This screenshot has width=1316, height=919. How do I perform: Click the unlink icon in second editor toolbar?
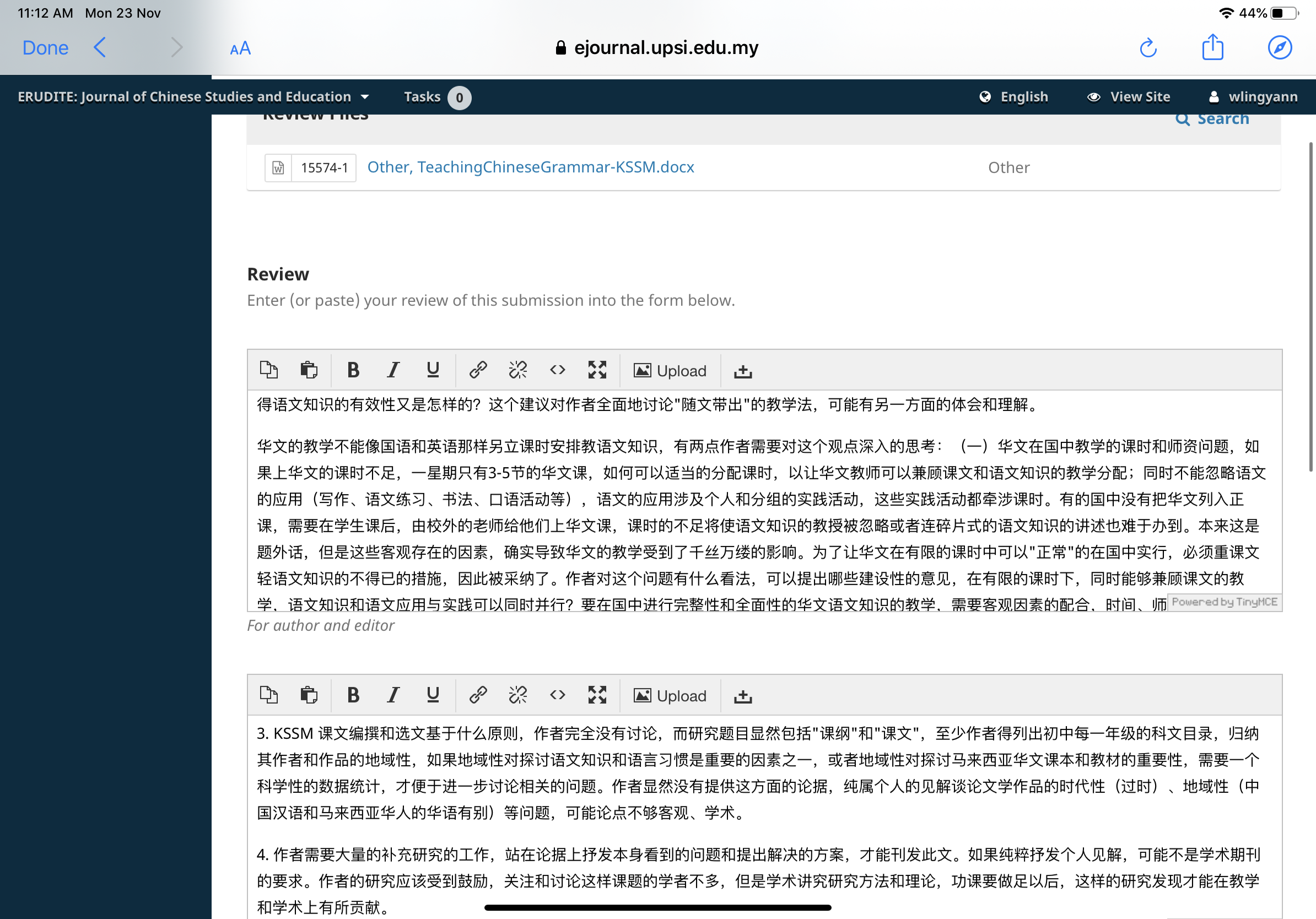coord(517,695)
